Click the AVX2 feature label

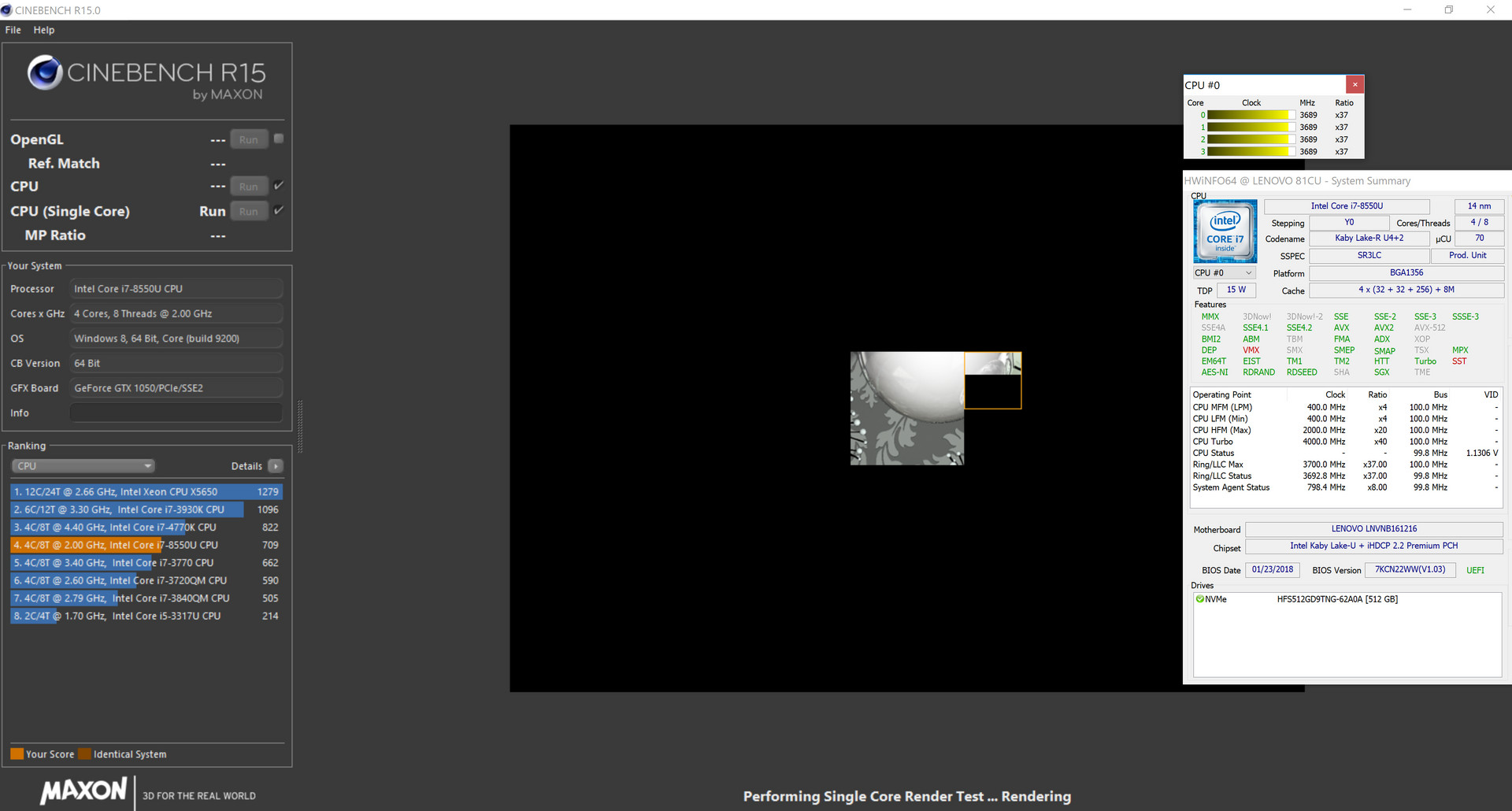1384,328
